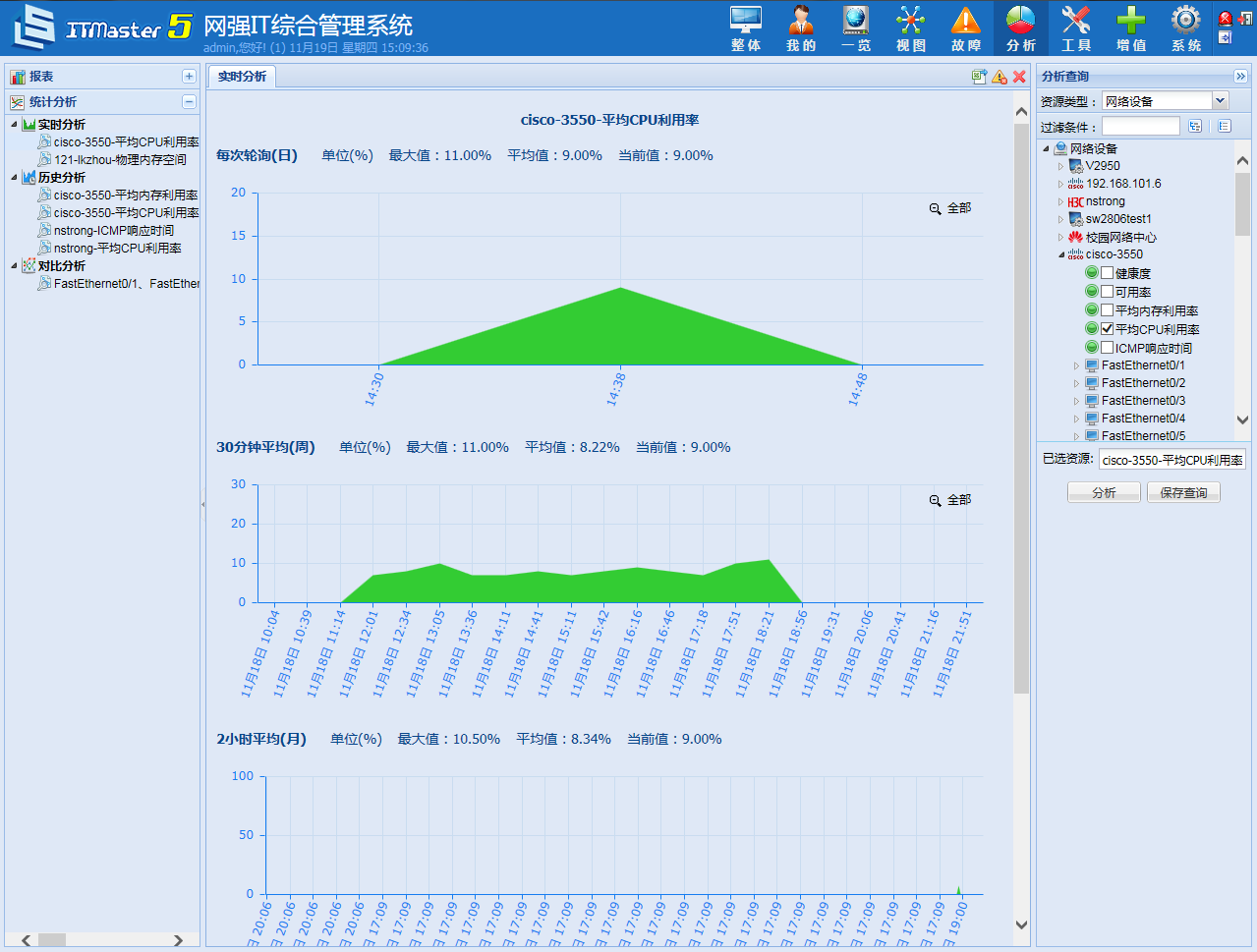Open the 系统 system gear module
This screenshot has height=952, width=1257.
click(1186, 28)
